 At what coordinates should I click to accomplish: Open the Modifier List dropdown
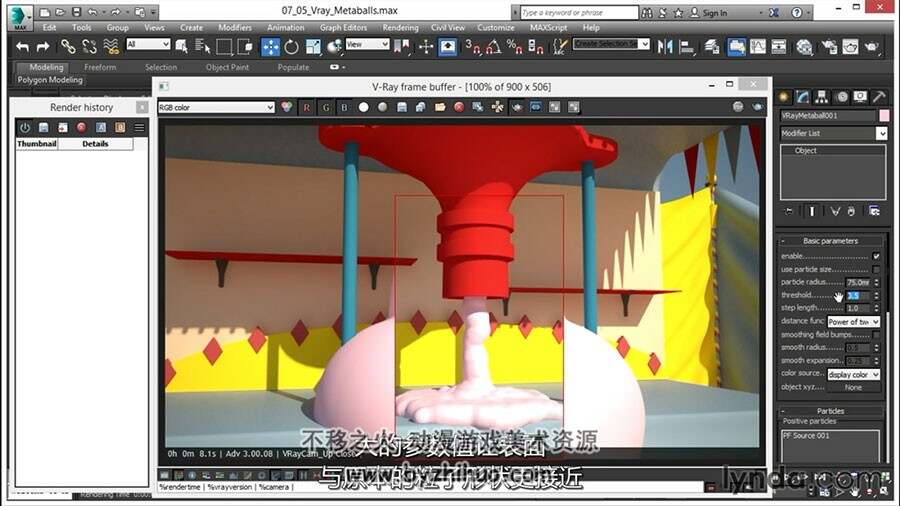point(833,133)
